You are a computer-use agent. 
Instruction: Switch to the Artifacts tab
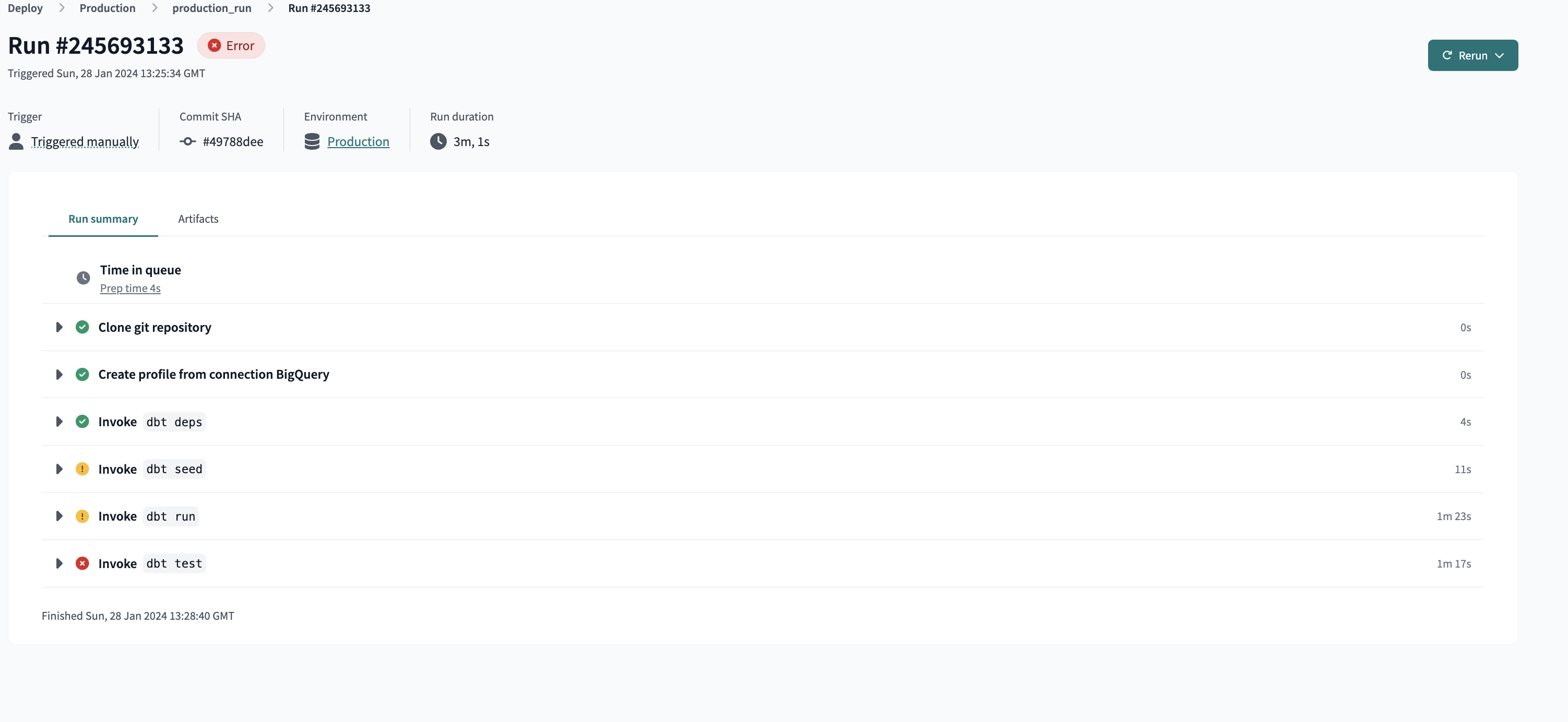198,219
